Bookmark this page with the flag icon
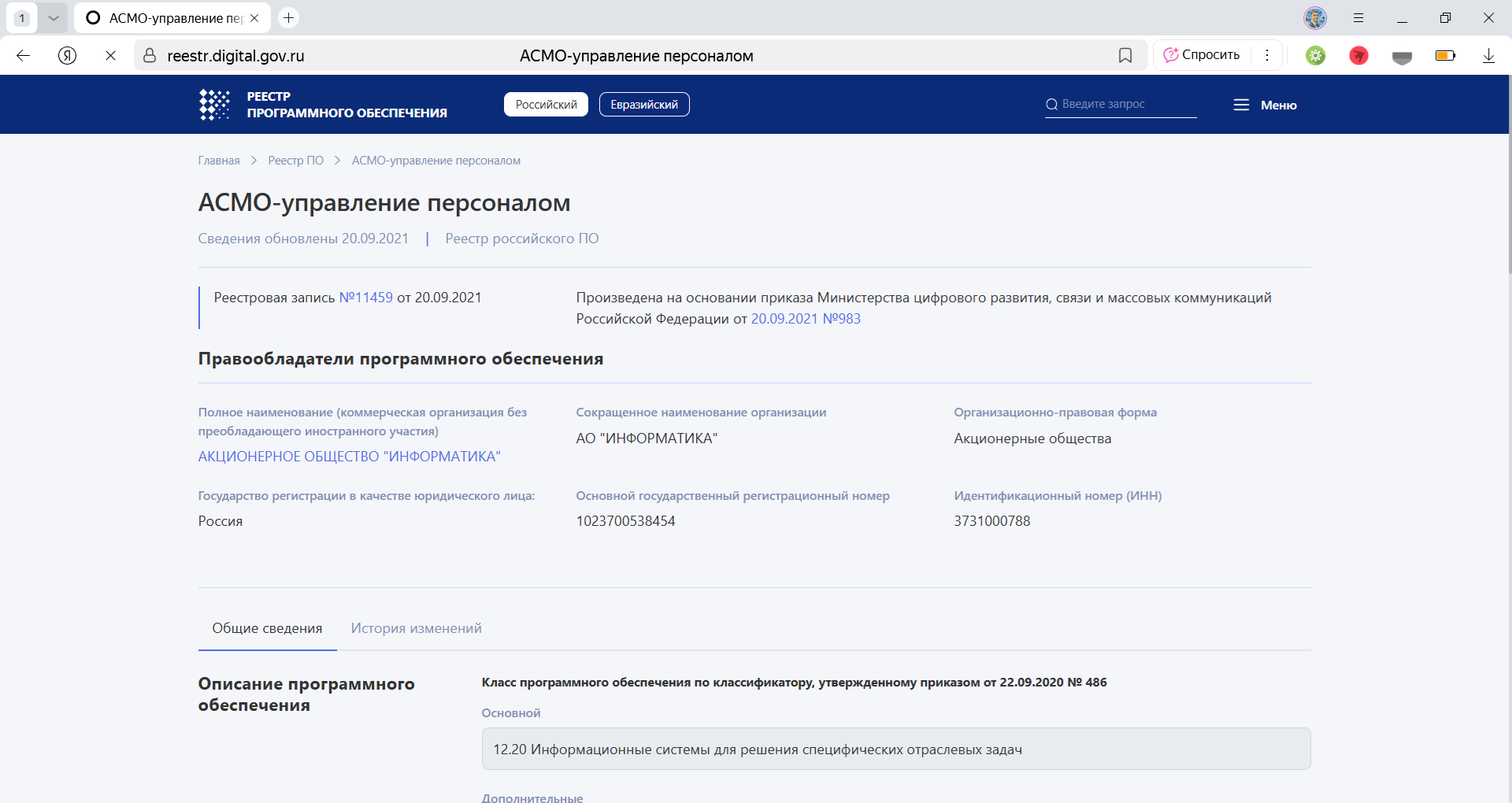Image resolution: width=1512 pixels, height=803 pixels. [x=1125, y=55]
